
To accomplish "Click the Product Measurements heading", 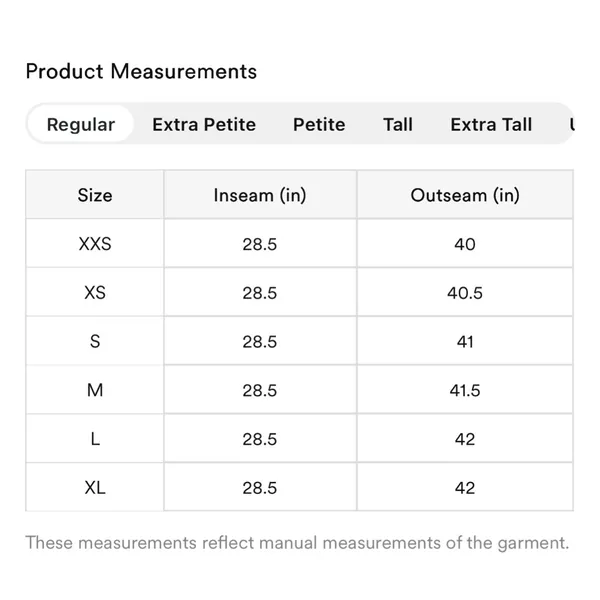I will (x=141, y=72).
